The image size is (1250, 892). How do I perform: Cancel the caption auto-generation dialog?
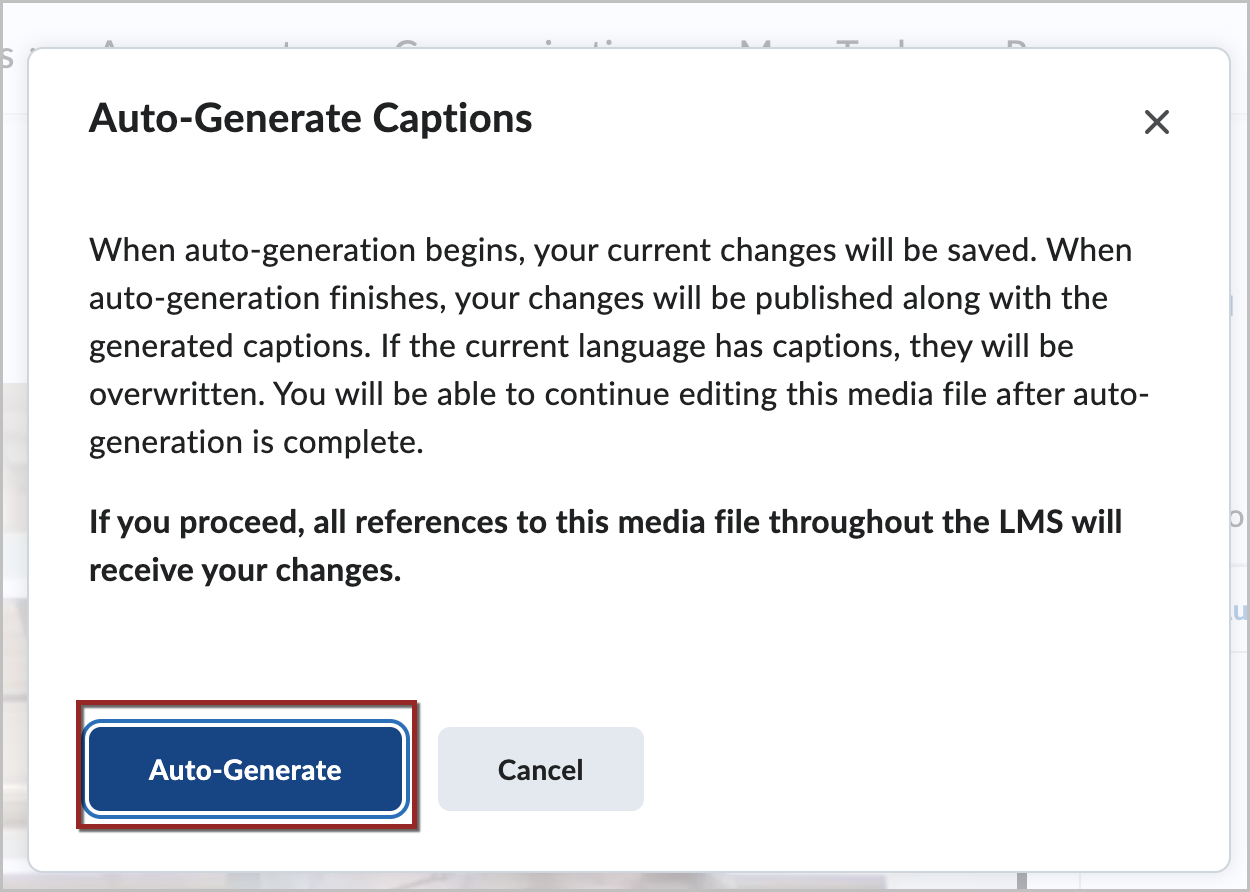click(541, 769)
